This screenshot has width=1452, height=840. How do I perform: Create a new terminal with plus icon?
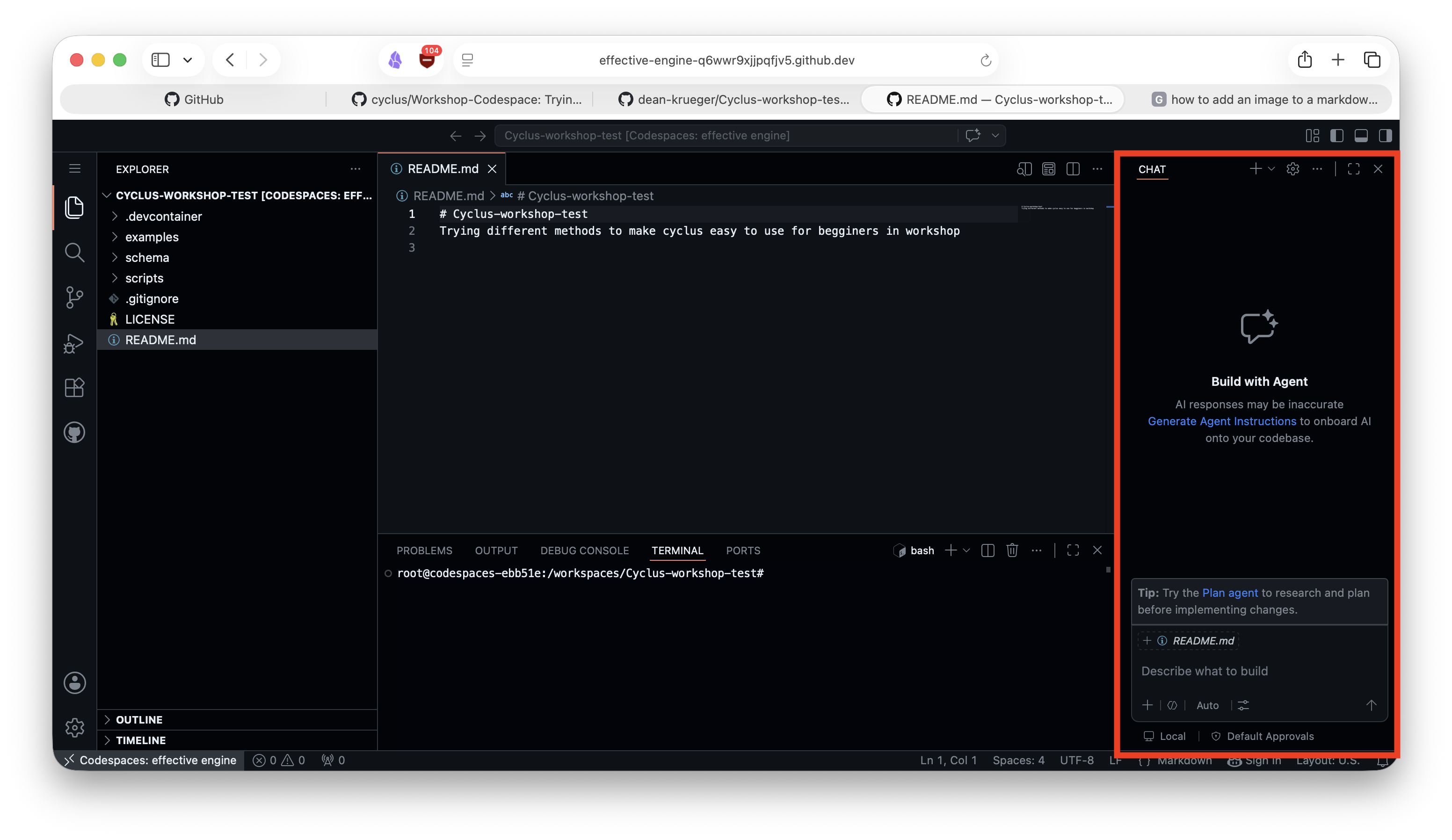point(951,550)
